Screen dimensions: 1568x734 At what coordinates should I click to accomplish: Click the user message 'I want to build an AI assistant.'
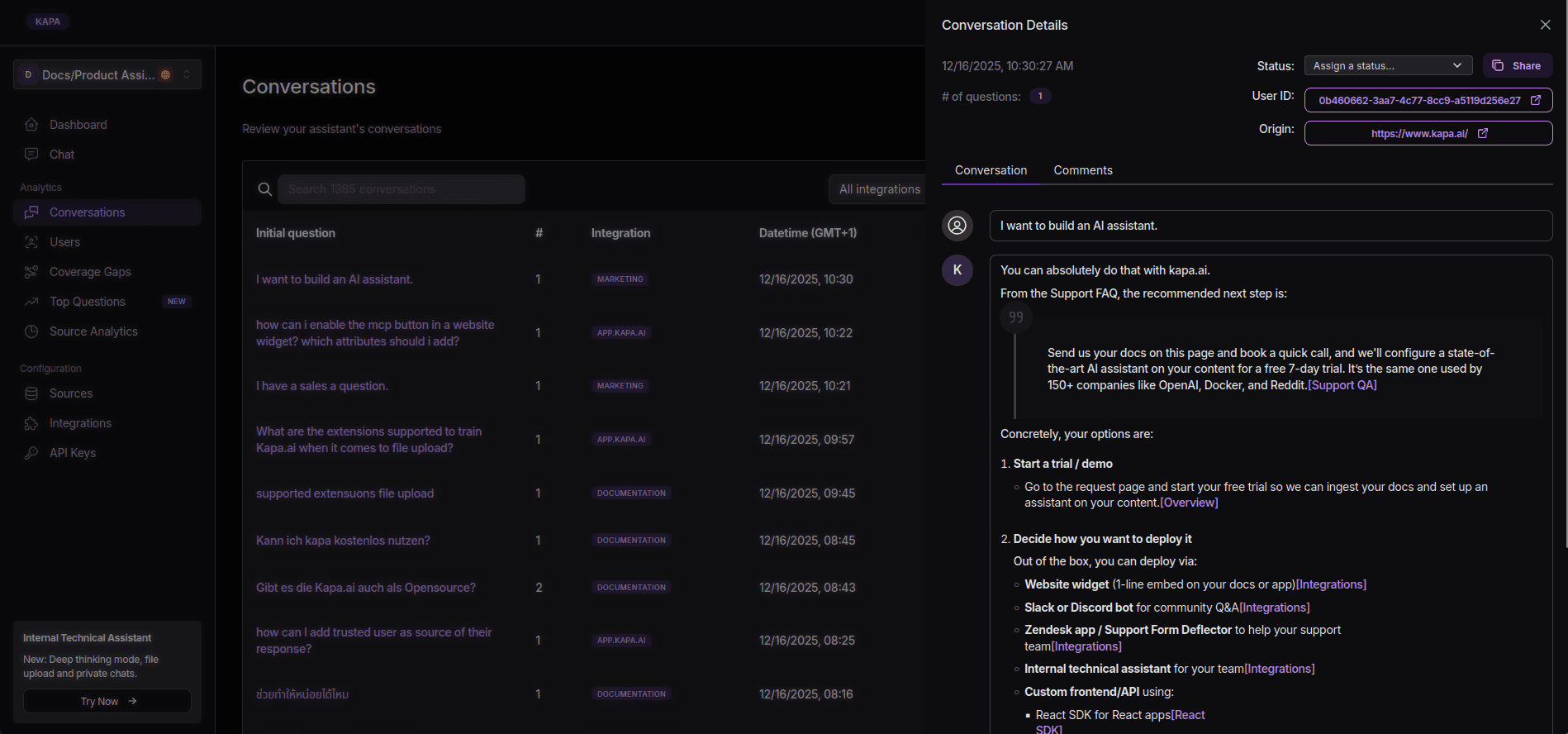[x=1271, y=226]
